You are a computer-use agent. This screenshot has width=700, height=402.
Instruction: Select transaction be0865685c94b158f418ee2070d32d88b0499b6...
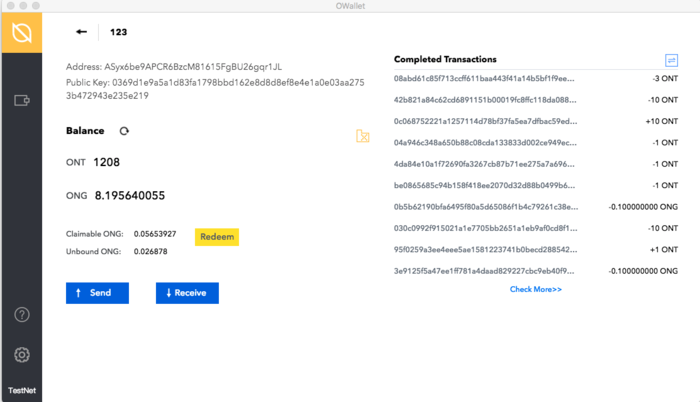click(x=484, y=185)
